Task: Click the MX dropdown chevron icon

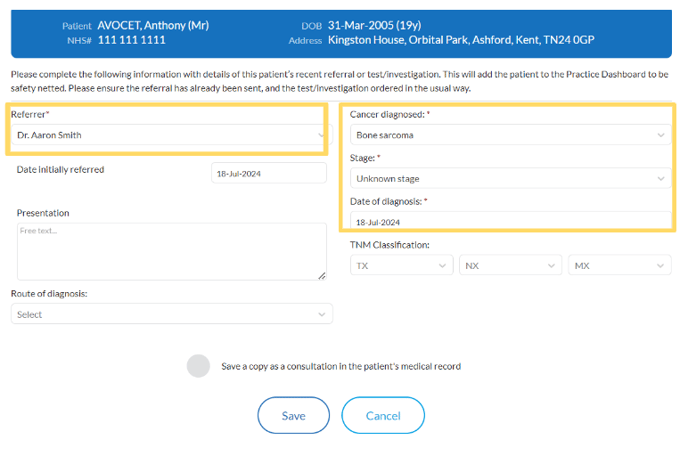Action: pos(660,266)
